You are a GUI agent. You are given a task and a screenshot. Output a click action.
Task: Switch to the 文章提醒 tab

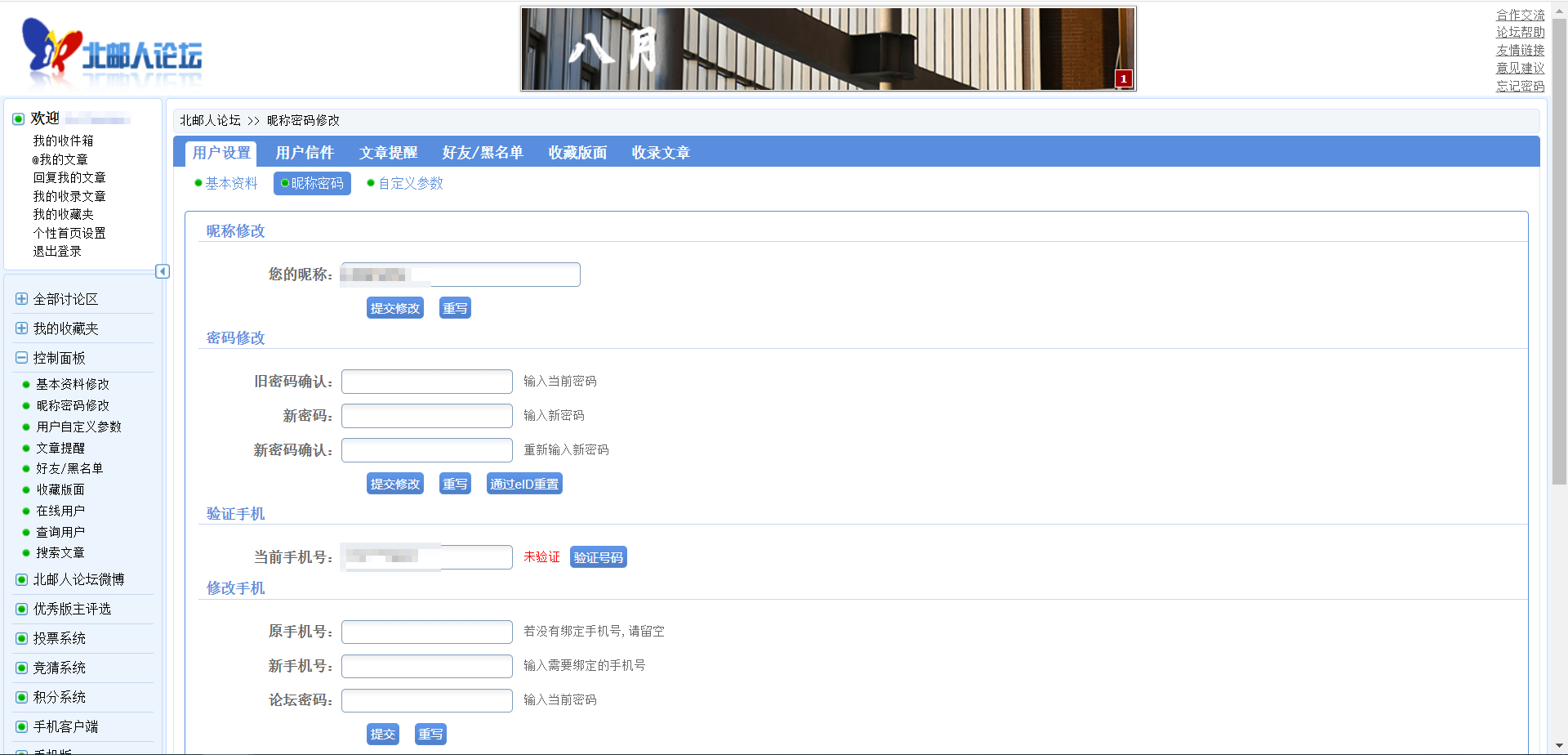pos(388,153)
